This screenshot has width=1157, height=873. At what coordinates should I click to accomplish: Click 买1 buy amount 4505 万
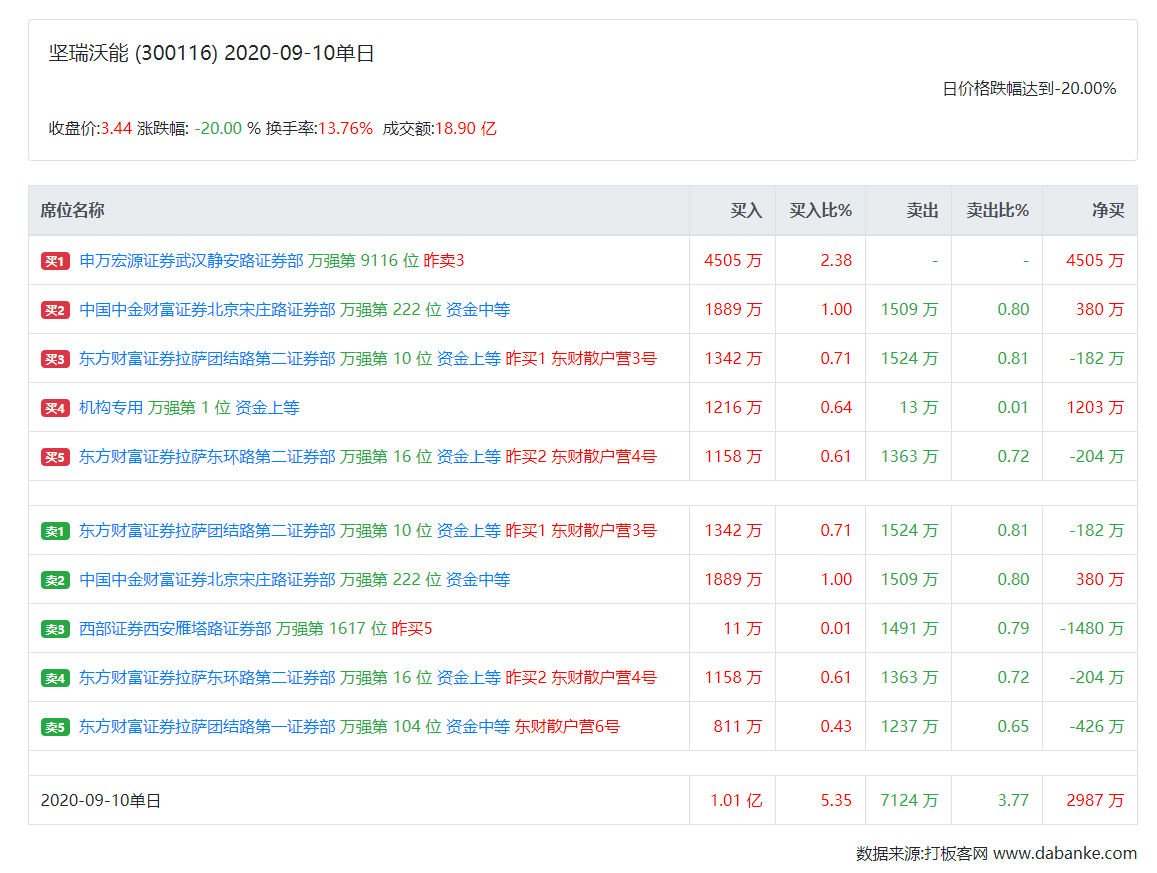(x=733, y=260)
